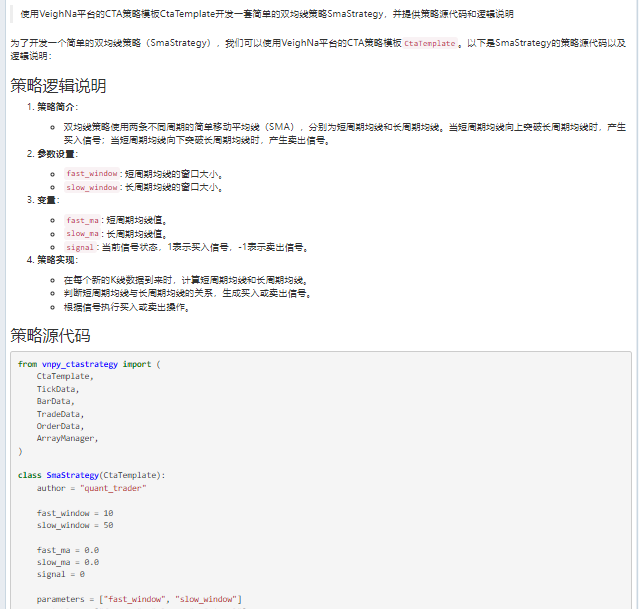Click the slow_ma variable bullet label
Image resolution: width=639 pixels, height=609 pixels.
(83, 234)
